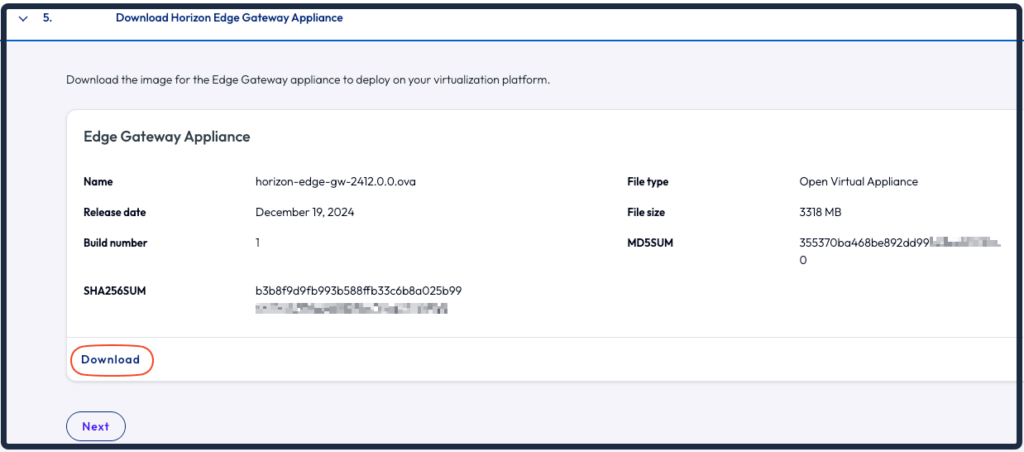Screen dimensions: 1024x452
Task: Click the Open Virtual Appliance value
Action: pos(859,182)
